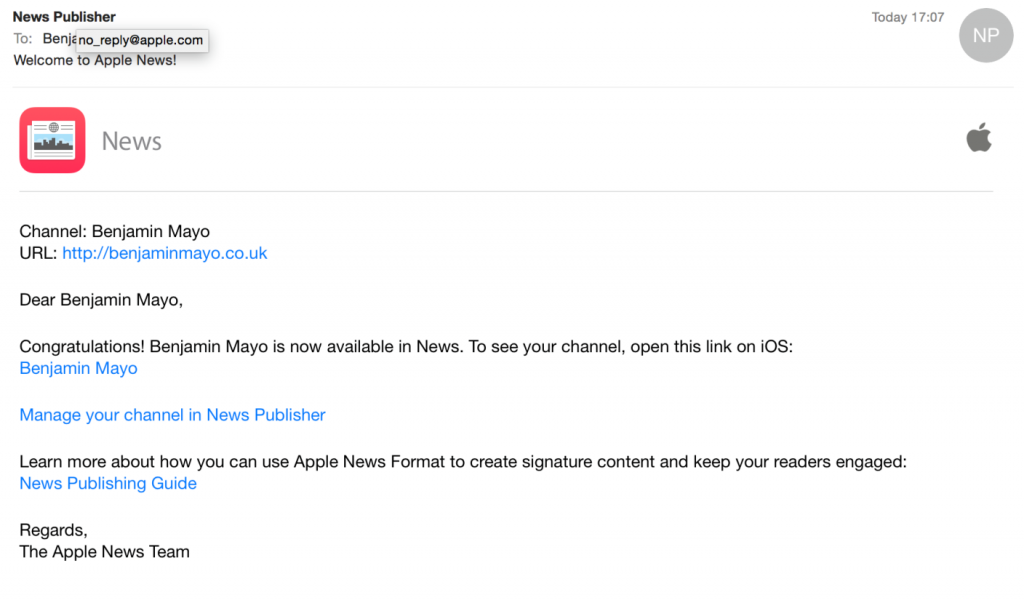Click the NP sender avatar circle

(985, 35)
